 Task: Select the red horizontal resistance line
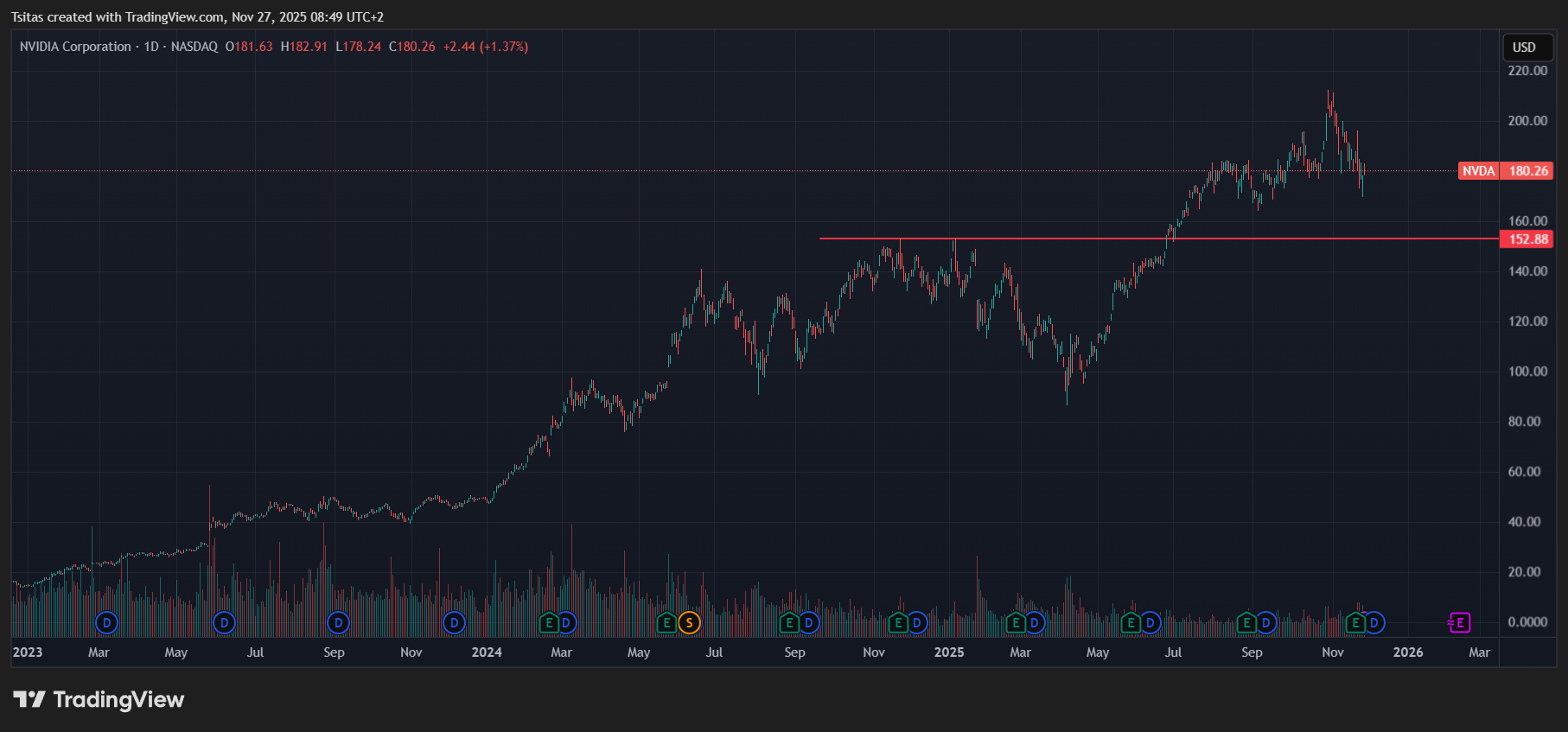1037,239
